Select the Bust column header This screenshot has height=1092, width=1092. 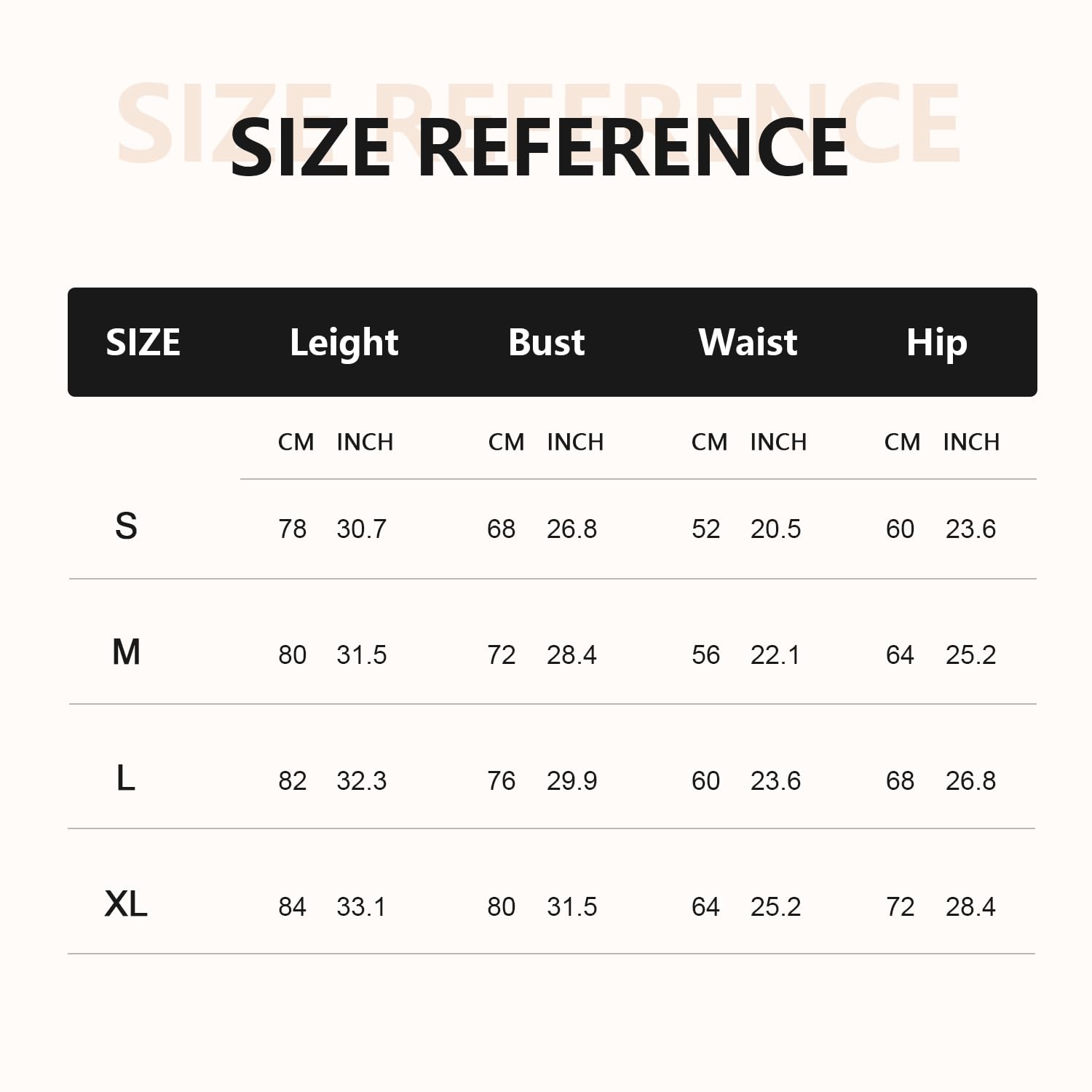coord(546,342)
